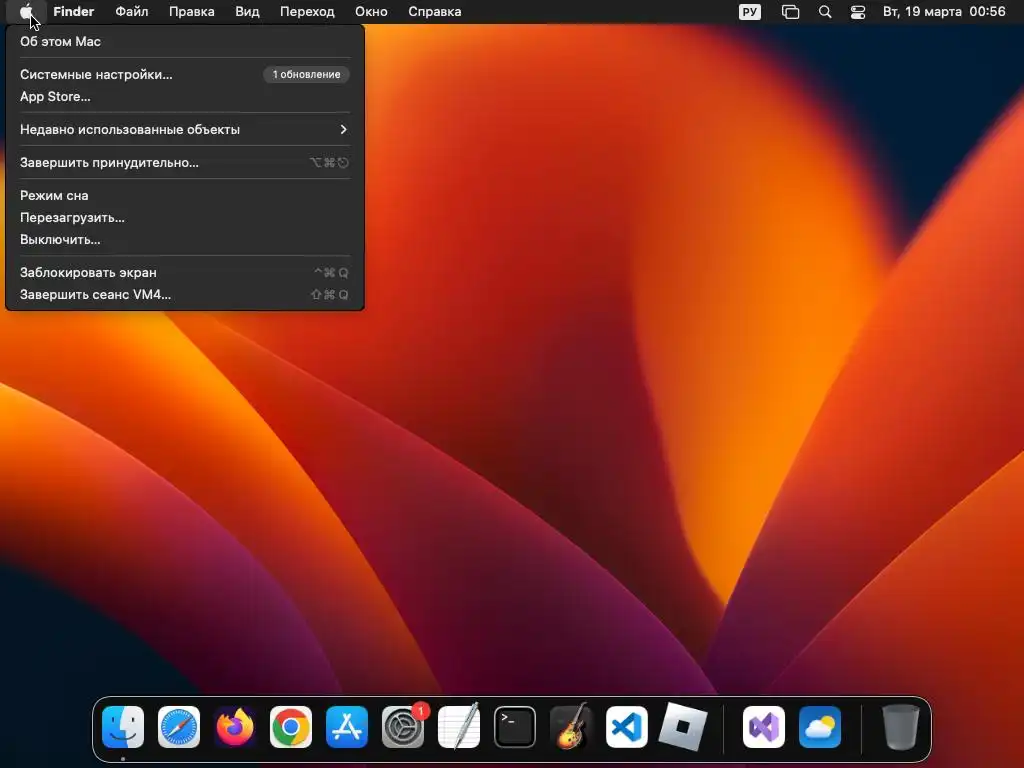Image resolution: width=1024 pixels, height=768 pixels.
Task: Select 'Выключить…' menu item
Action: (x=184, y=240)
